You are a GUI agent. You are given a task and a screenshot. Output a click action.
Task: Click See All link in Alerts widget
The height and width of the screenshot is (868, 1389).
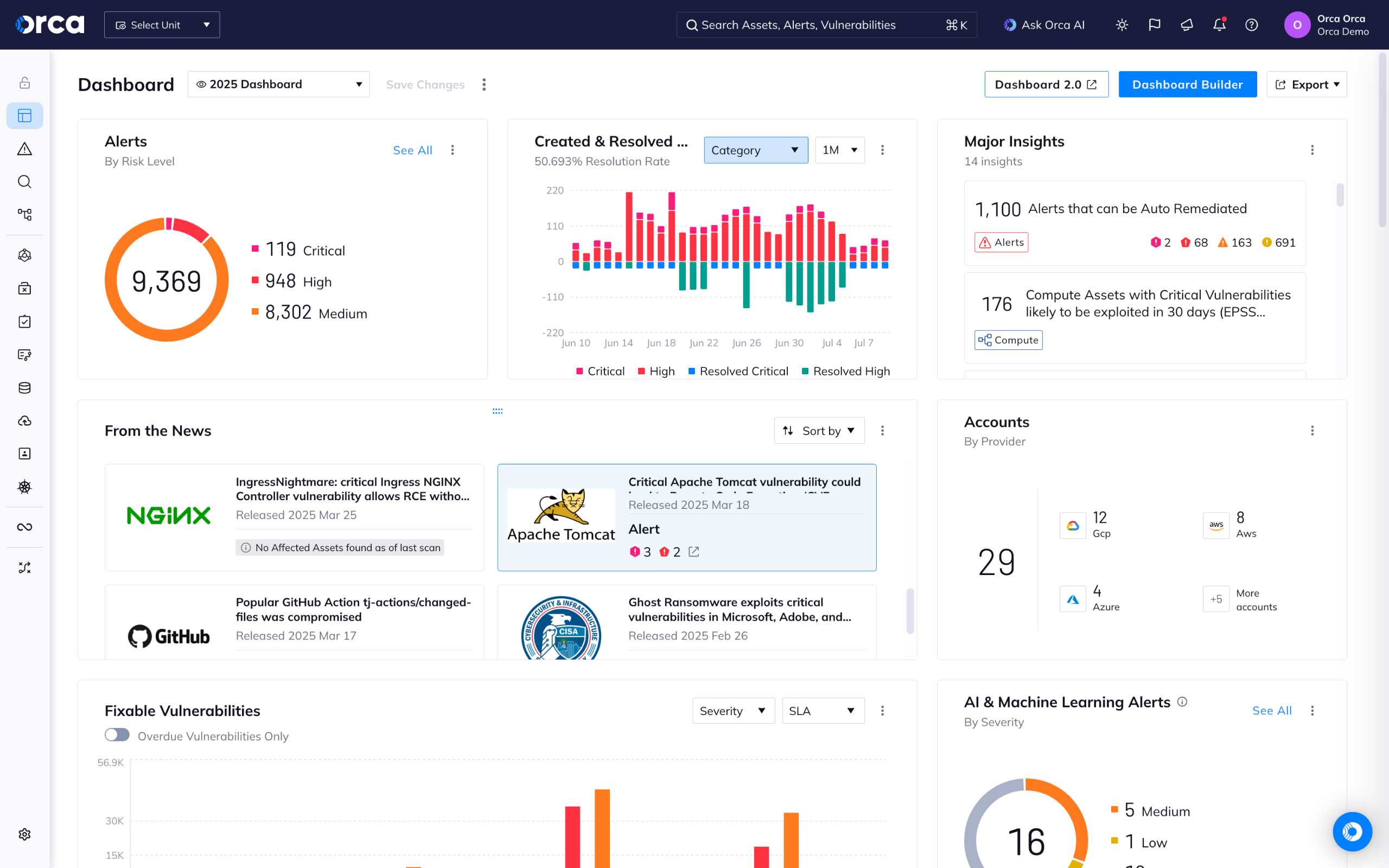(412, 150)
